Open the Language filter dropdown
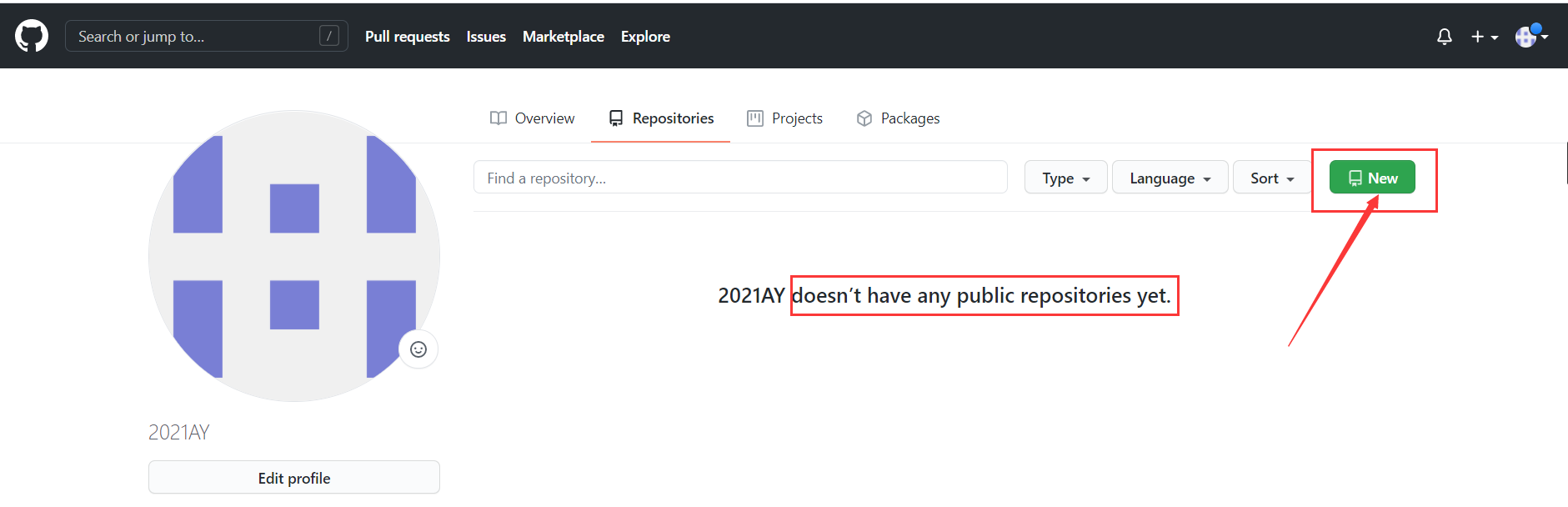 1170,178
